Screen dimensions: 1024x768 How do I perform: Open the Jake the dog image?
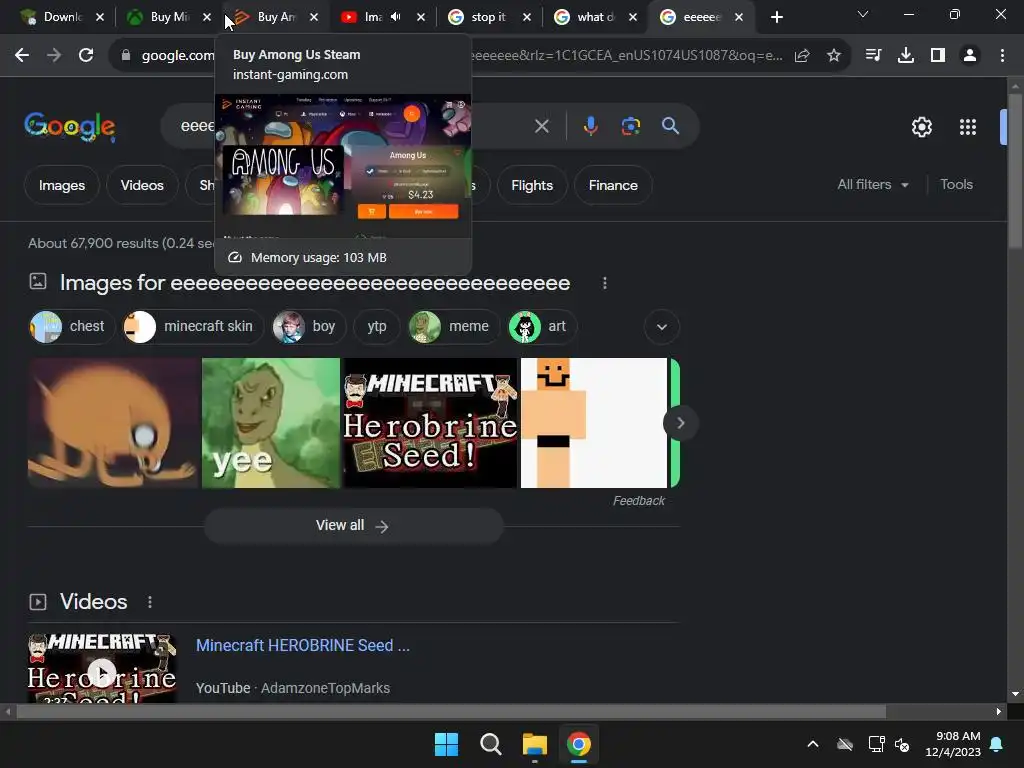click(x=112, y=423)
